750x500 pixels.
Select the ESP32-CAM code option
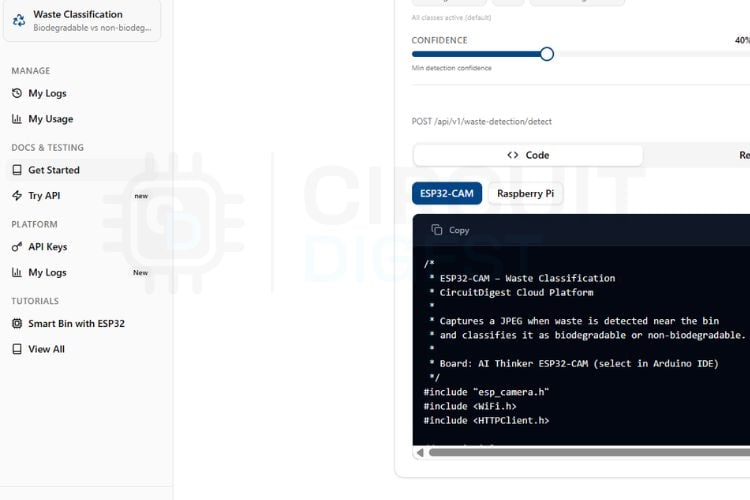(447, 193)
